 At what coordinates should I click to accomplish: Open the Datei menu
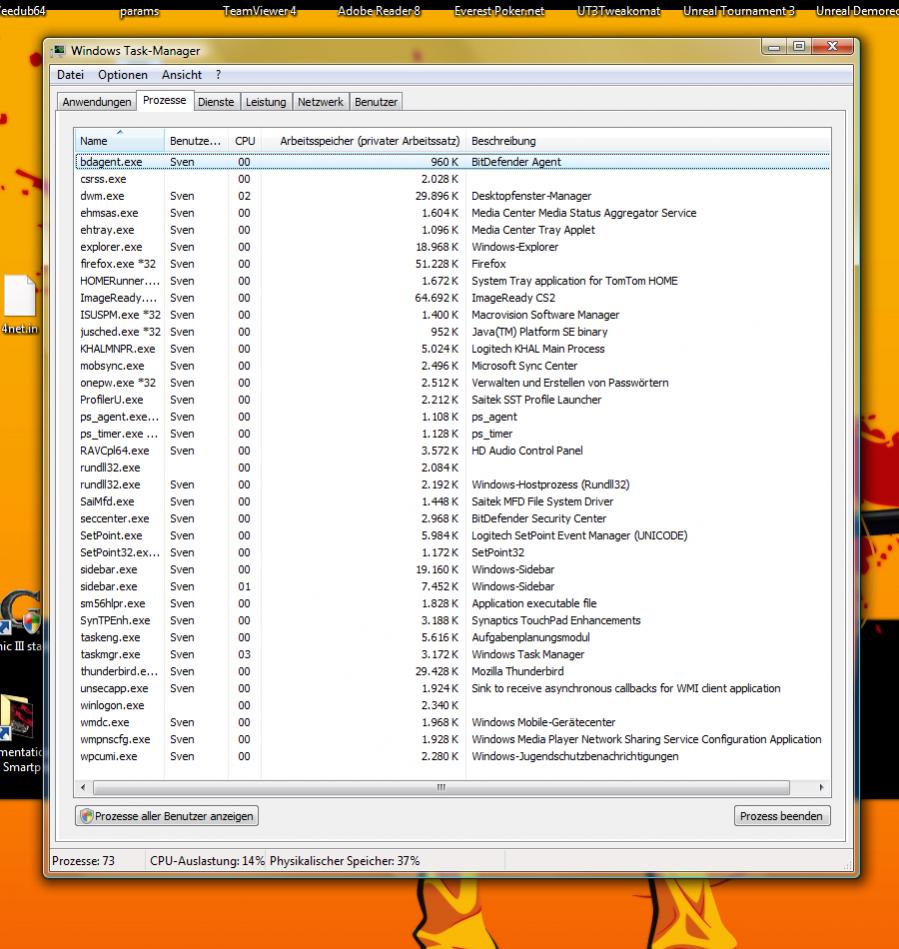(70, 74)
